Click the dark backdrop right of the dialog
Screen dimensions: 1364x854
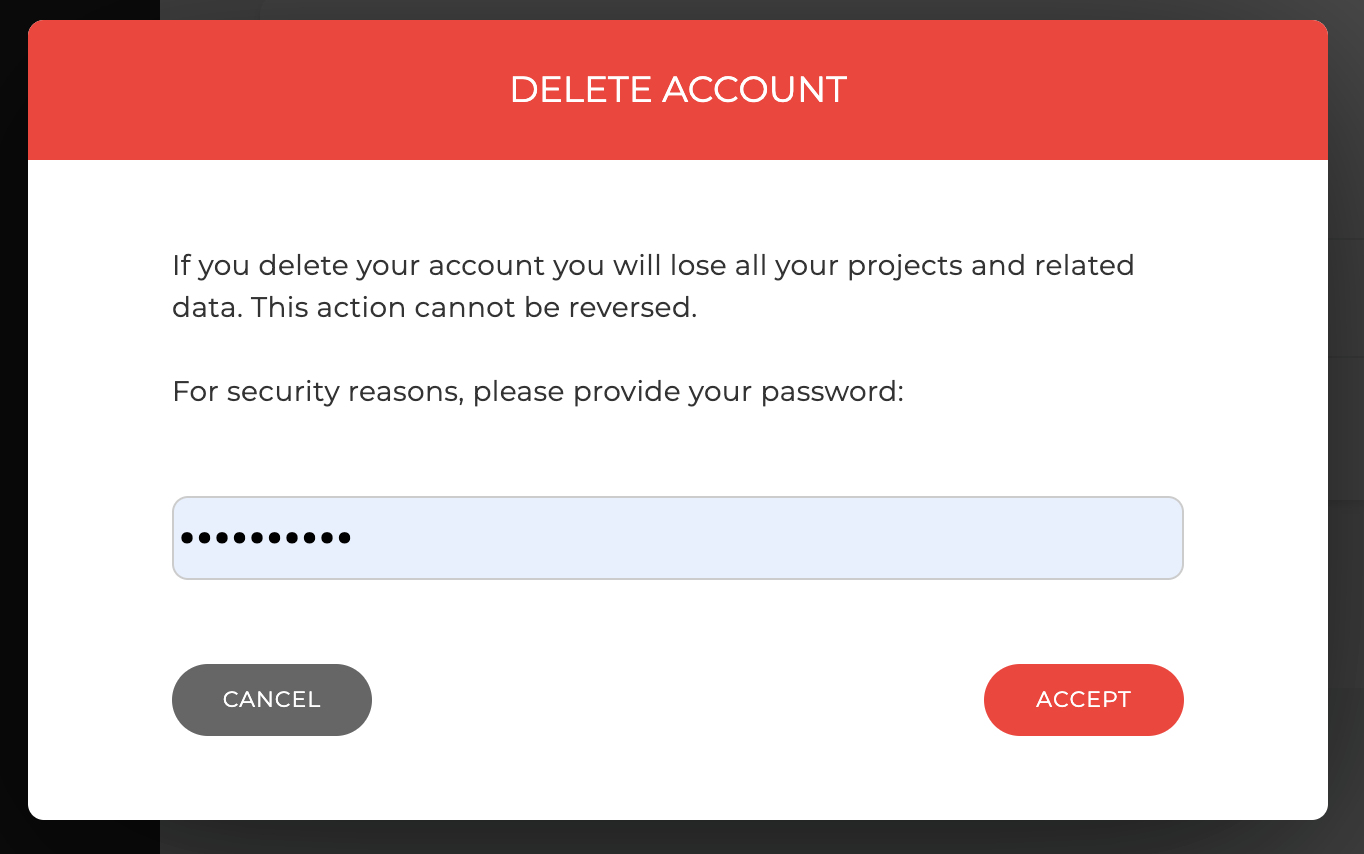click(1346, 430)
